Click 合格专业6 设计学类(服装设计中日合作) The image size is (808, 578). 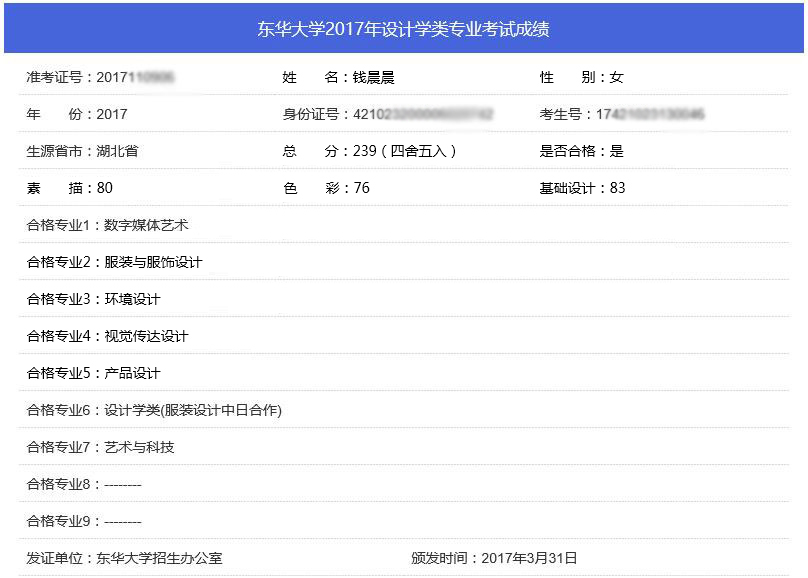click(154, 411)
